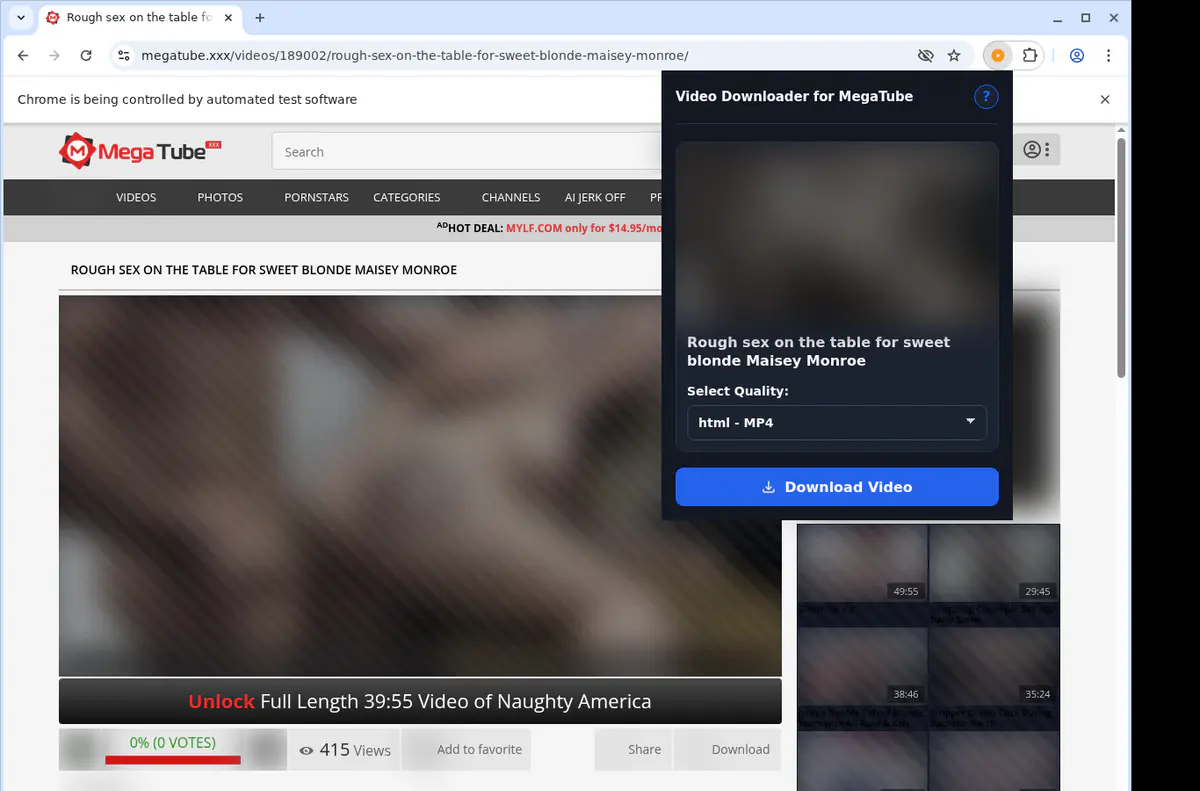Open the tab search chevron in Chrome
1200x791 pixels.
[x=21, y=18]
